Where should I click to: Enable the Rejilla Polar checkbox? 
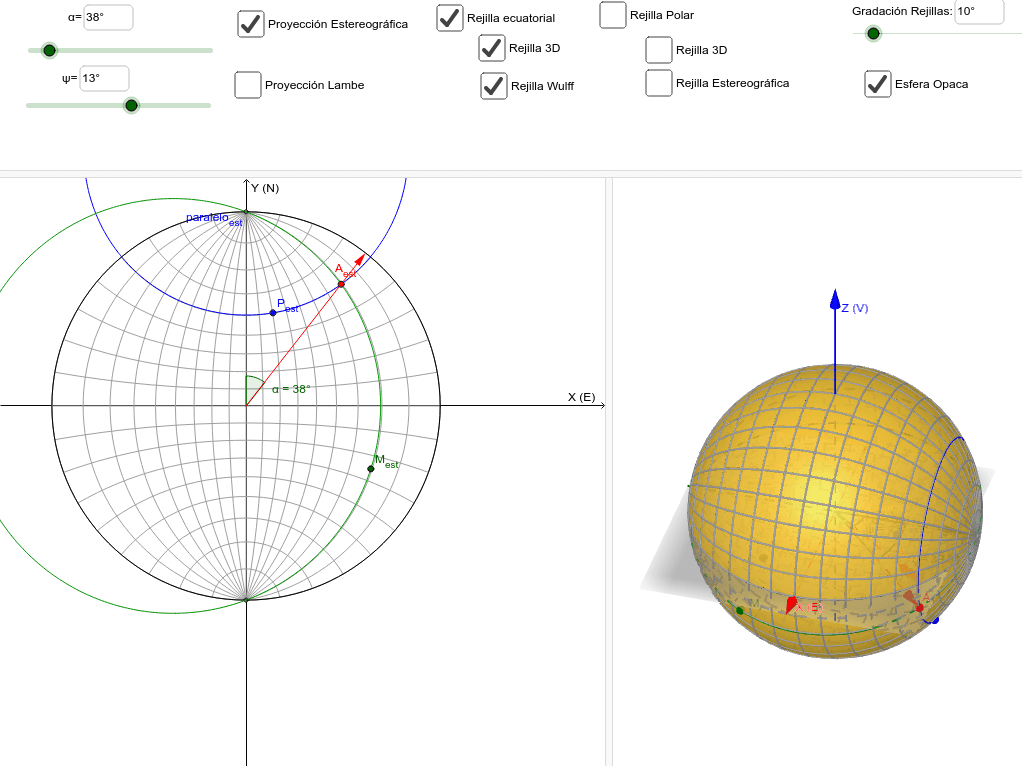click(613, 15)
